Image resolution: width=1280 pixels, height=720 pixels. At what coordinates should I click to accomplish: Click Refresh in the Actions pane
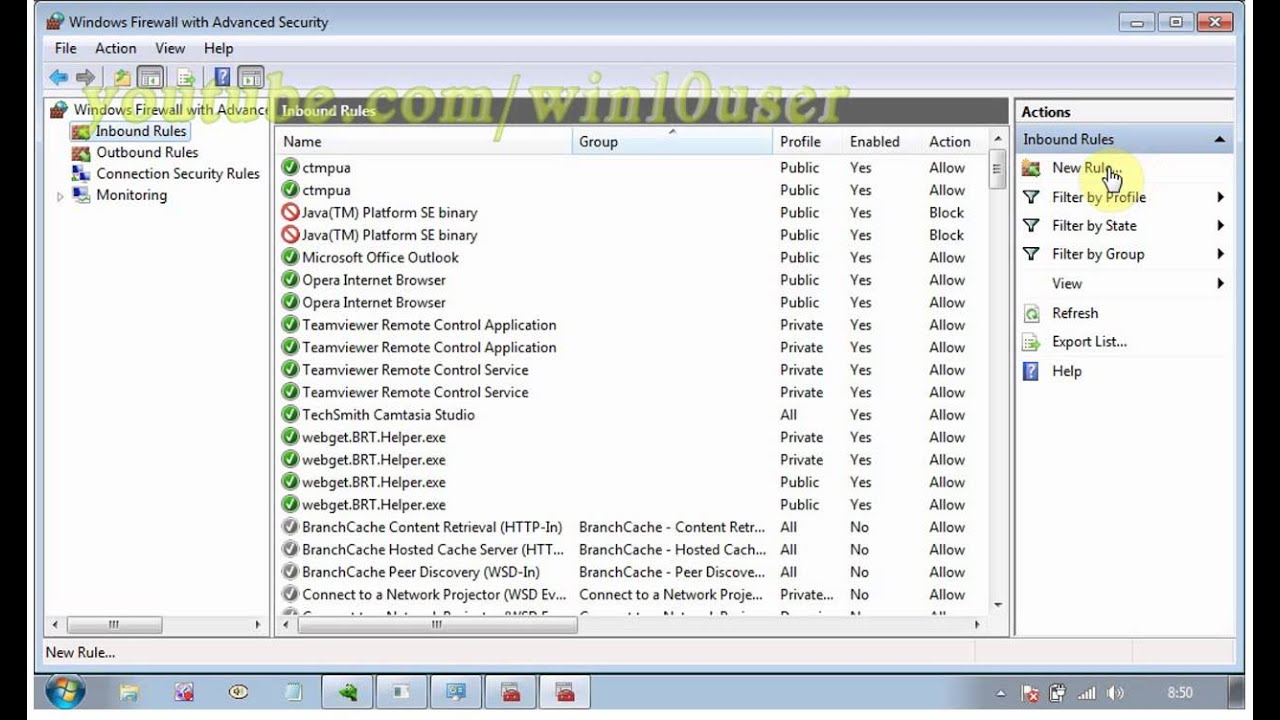click(1075, 313)
